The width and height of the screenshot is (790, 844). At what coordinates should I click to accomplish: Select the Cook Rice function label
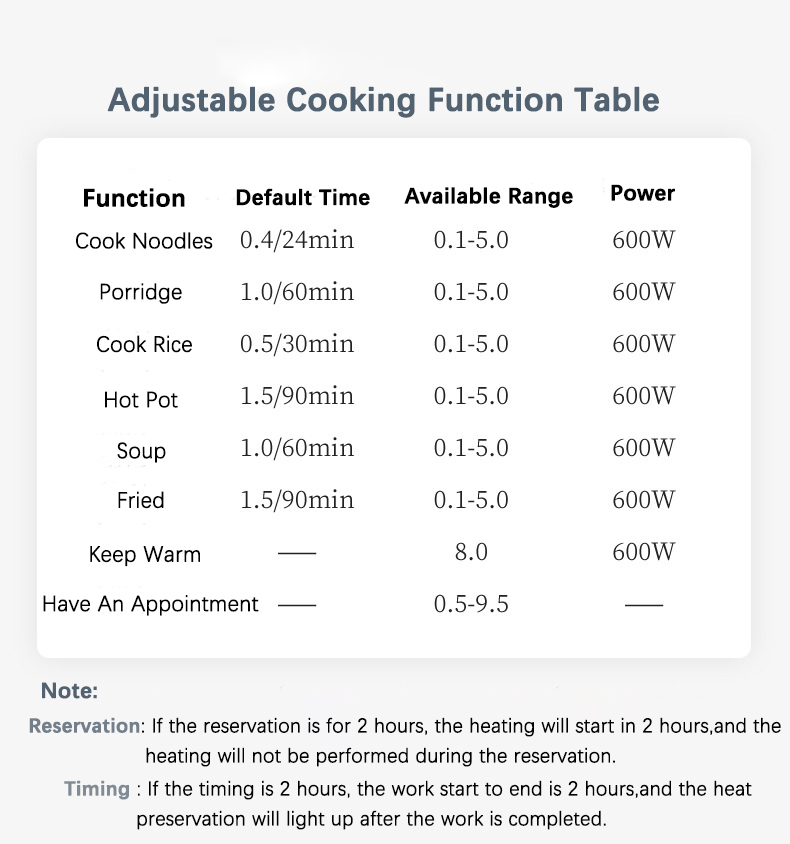click(144, 344)
